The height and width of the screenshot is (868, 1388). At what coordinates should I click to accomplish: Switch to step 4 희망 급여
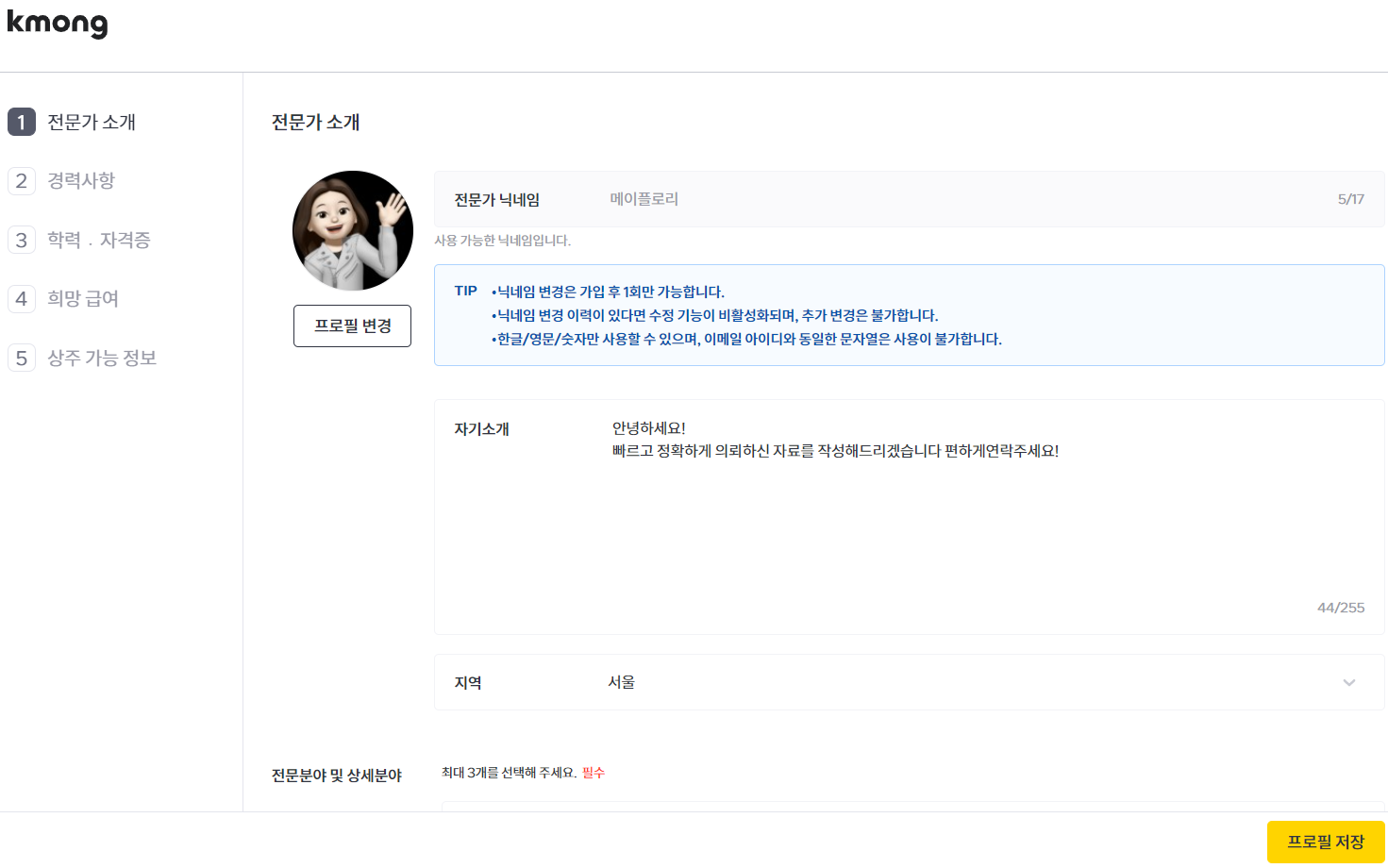point(64,298)
